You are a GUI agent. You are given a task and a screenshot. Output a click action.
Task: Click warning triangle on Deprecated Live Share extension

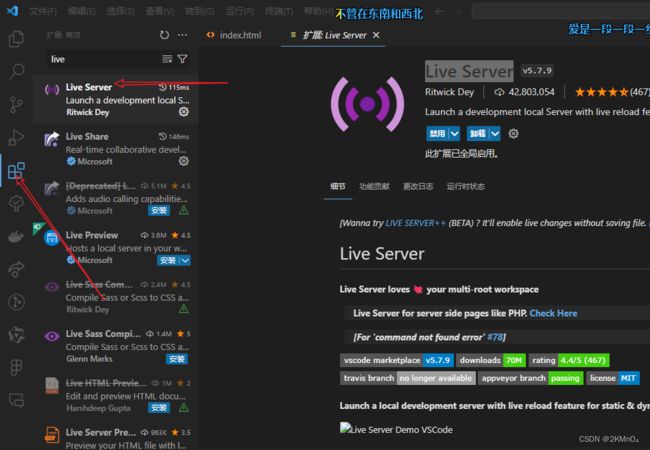184,210
